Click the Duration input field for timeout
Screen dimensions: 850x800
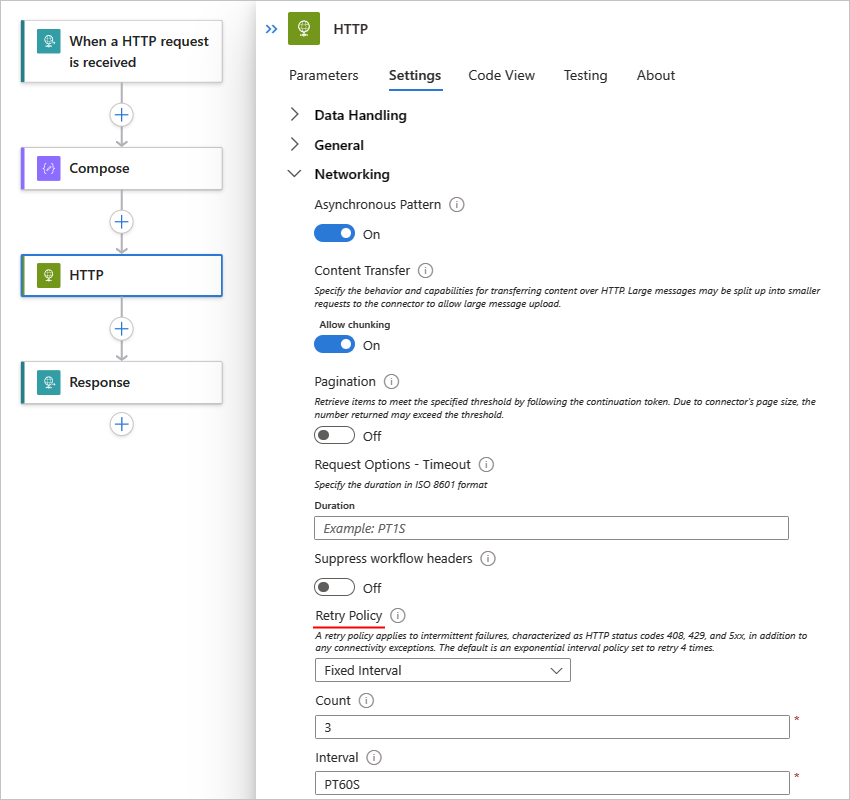(550, 528)
